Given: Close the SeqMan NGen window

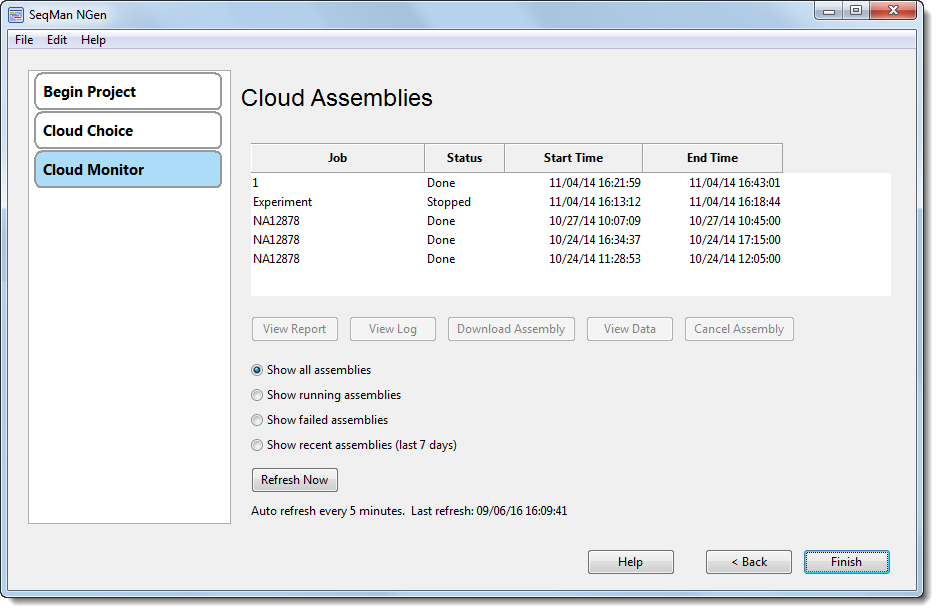Looking at the screenshot, I should click(893, 11).
